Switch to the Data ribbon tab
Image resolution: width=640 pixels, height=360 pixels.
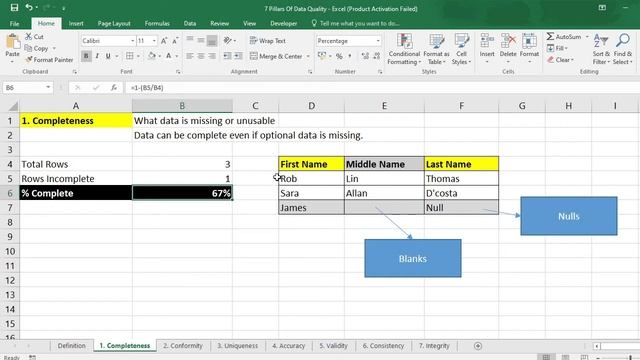click(190, 24)
